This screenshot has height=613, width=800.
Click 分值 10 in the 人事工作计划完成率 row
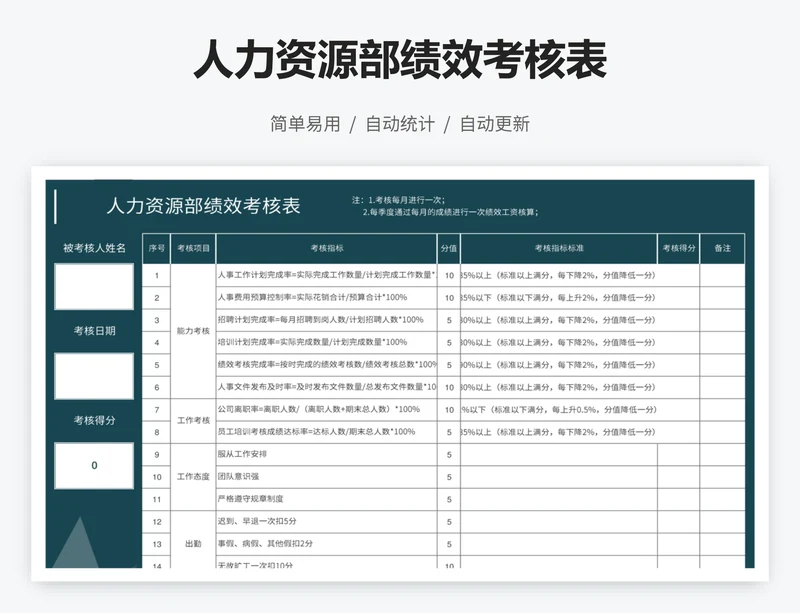coord(449,276)
